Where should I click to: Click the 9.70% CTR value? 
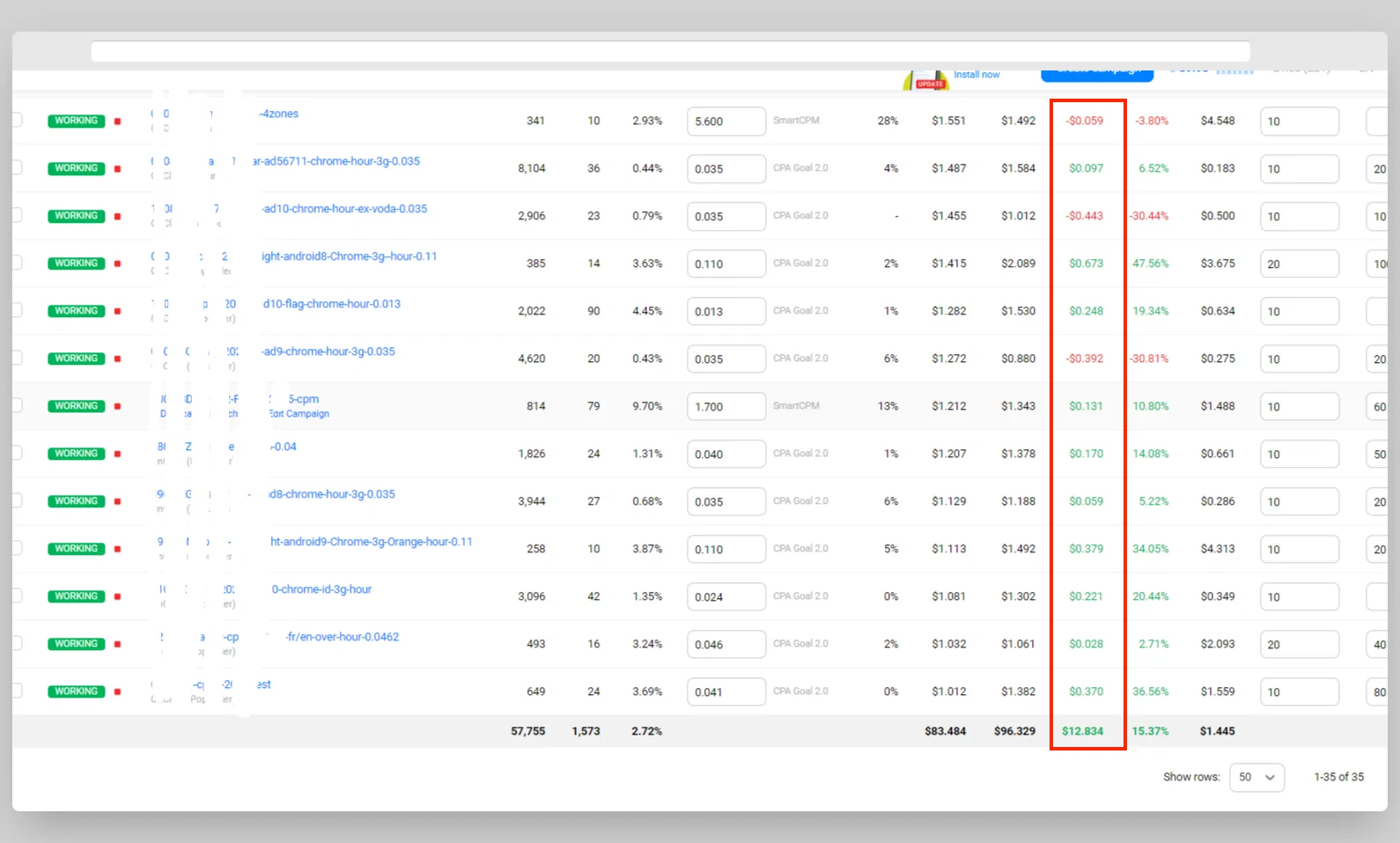point(647,406)
